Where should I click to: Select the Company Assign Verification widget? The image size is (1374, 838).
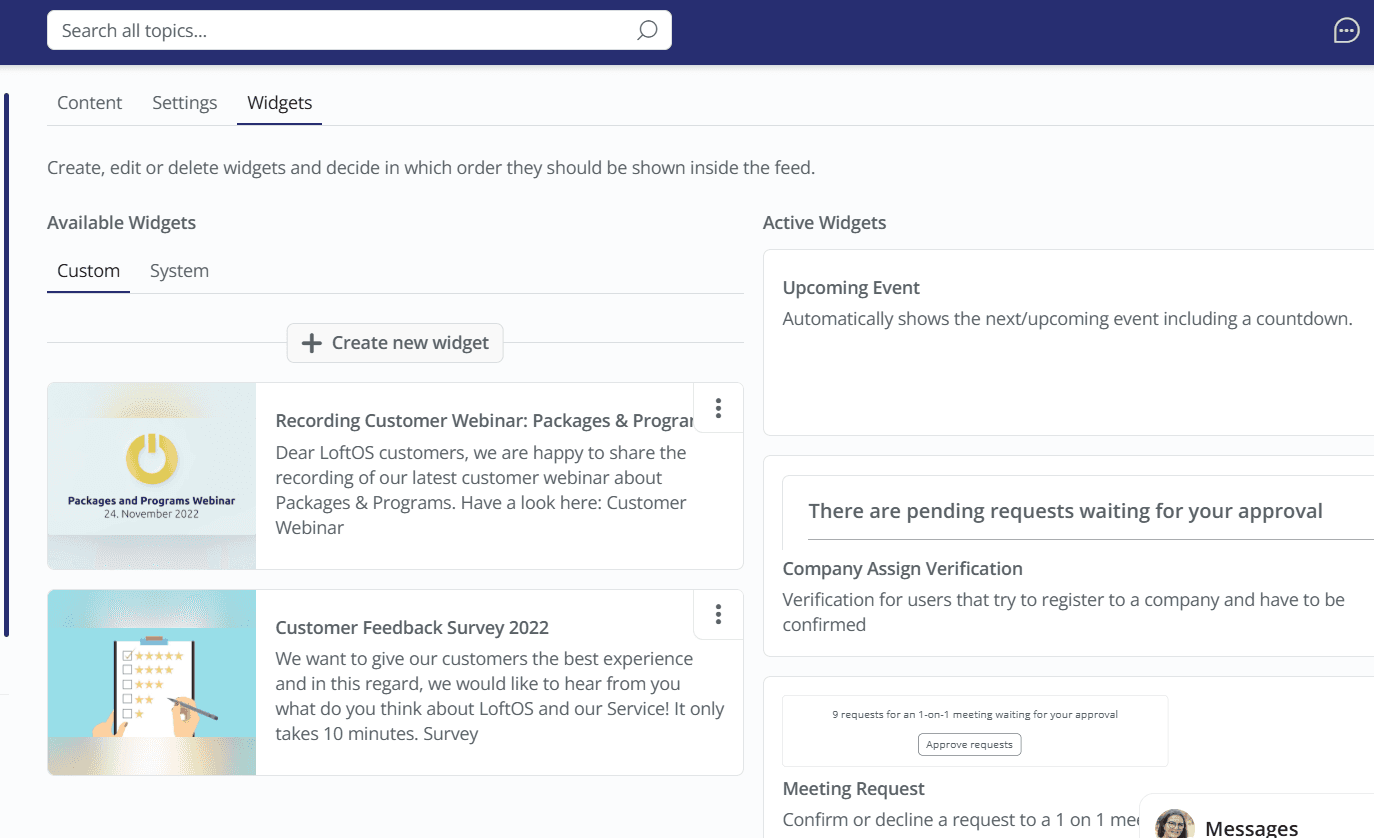pos(902,569)
